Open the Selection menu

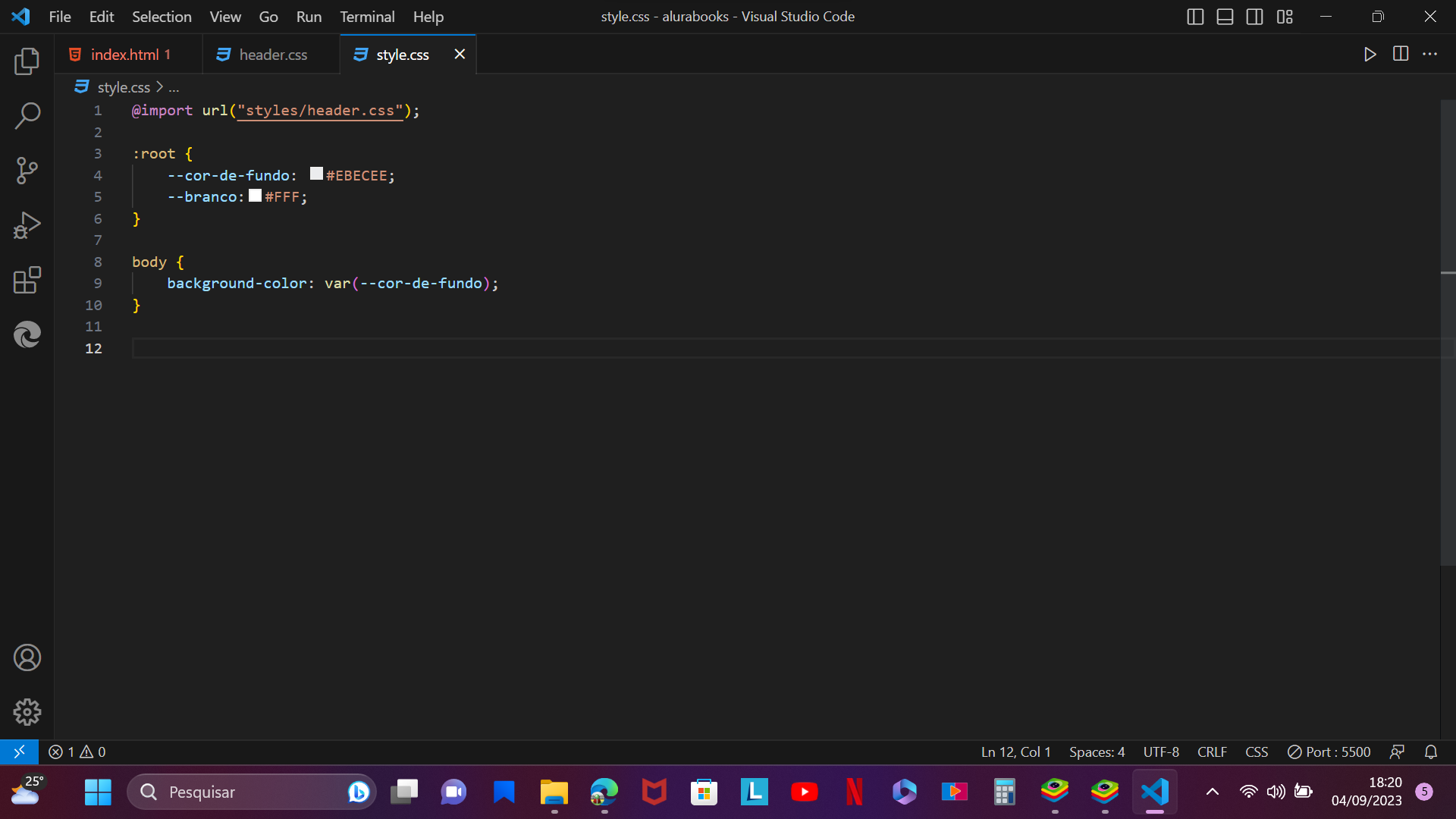click(x=162, y=17)
